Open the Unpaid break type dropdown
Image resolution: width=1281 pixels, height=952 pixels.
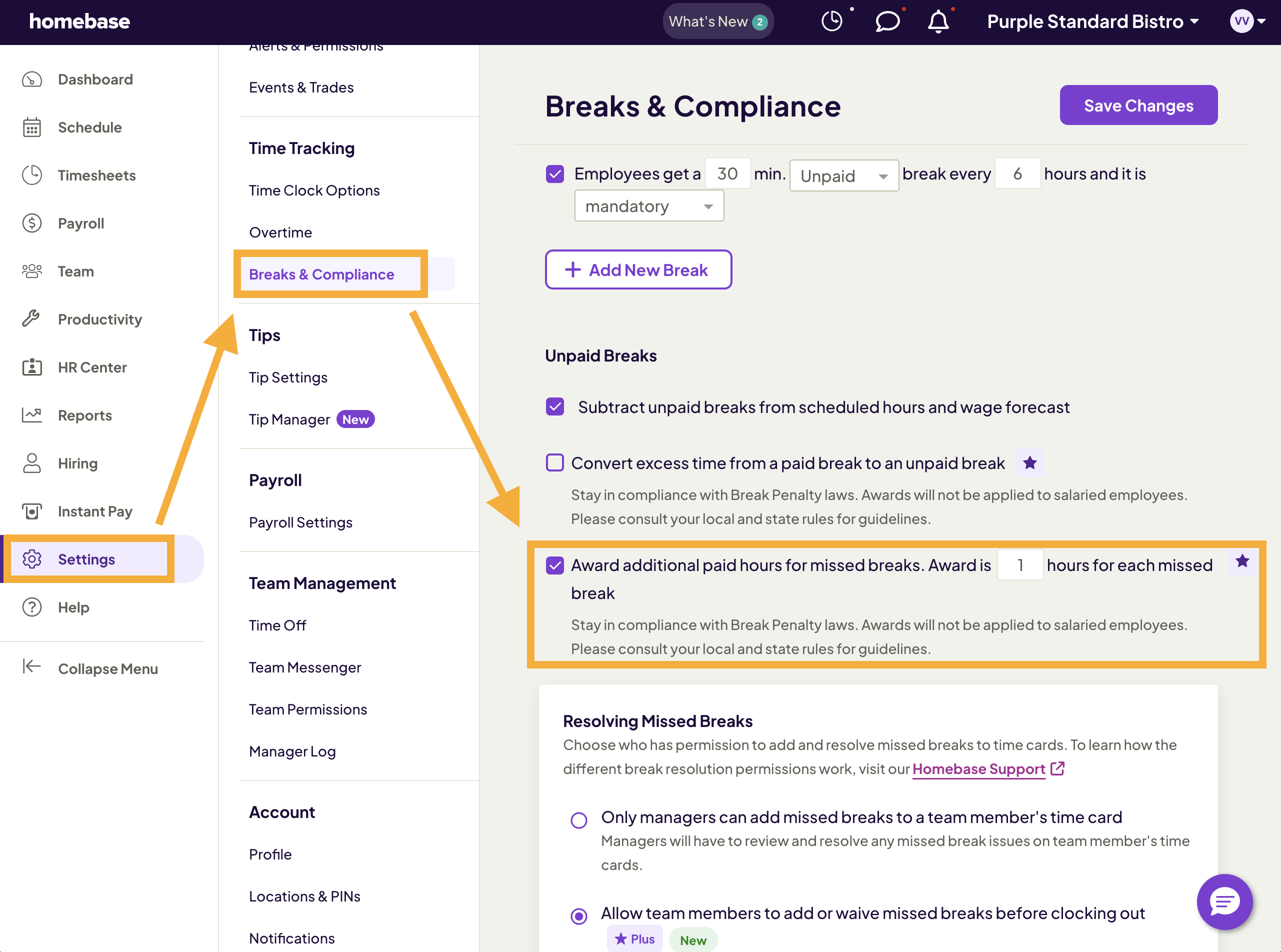843,176
